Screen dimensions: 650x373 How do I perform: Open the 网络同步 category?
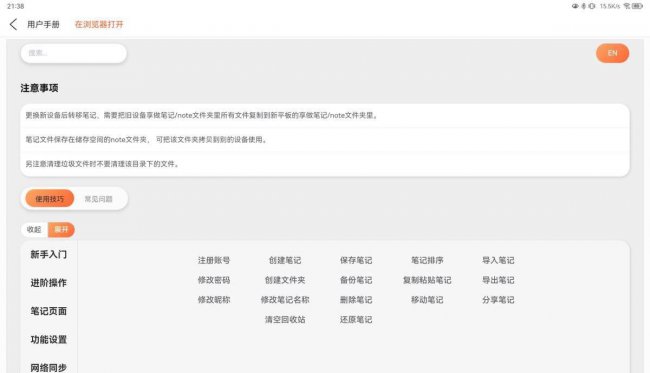click(49, 368)
